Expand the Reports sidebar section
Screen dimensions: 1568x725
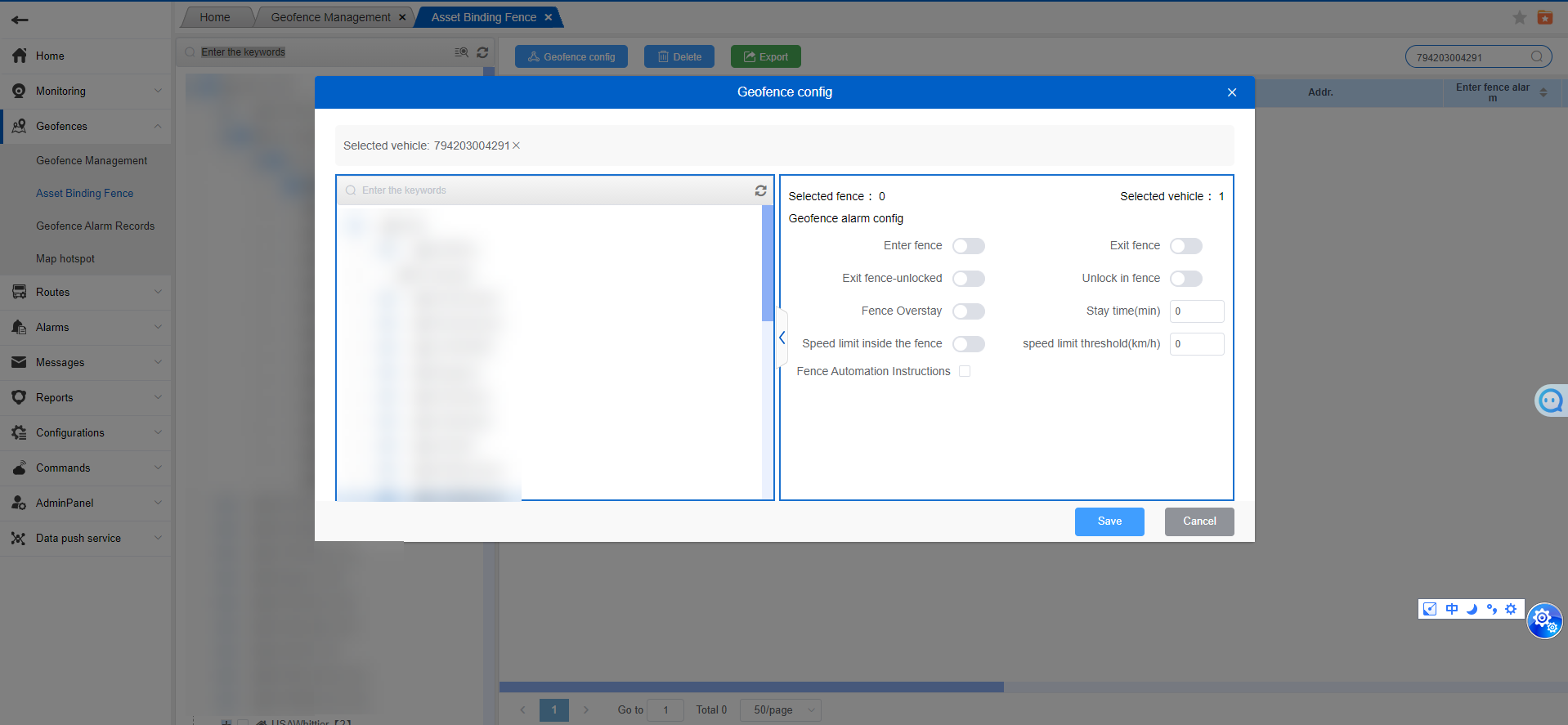[86, 397]
